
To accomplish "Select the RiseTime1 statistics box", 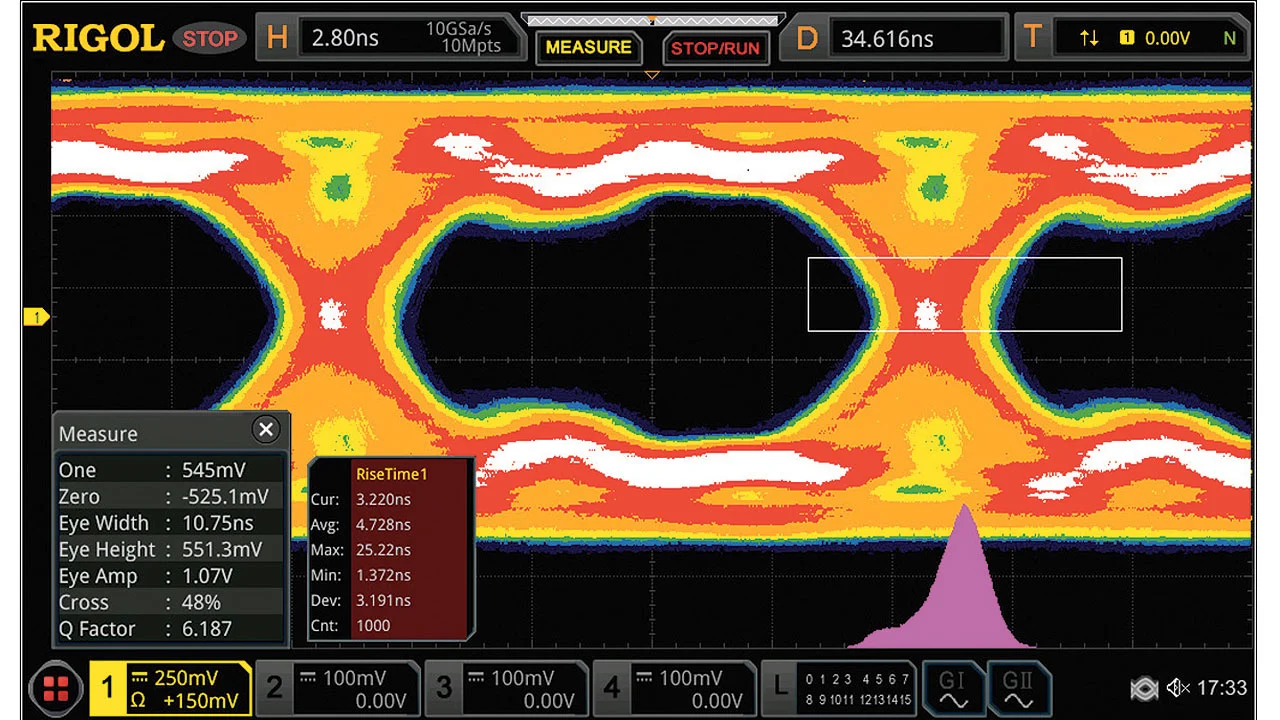I will (x=391, y=549).
